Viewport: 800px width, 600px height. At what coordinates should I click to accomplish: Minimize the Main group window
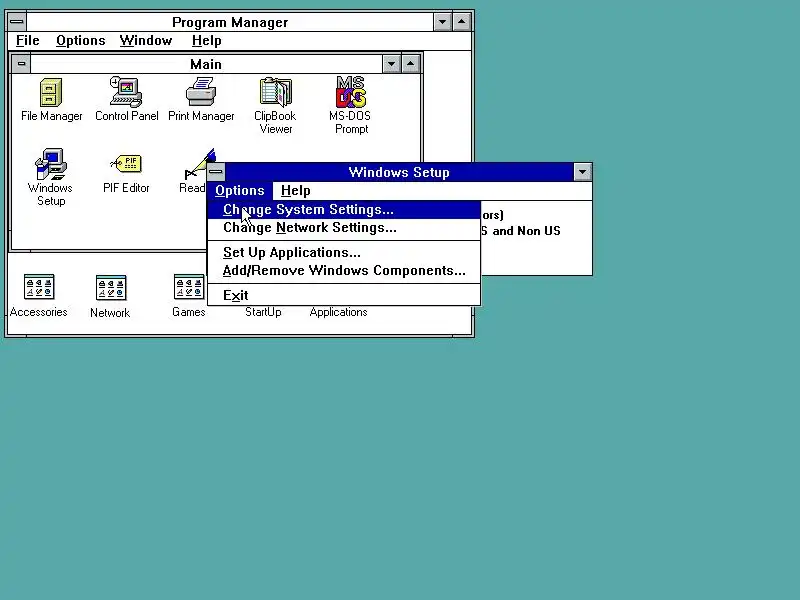click(x=391, y=64)
